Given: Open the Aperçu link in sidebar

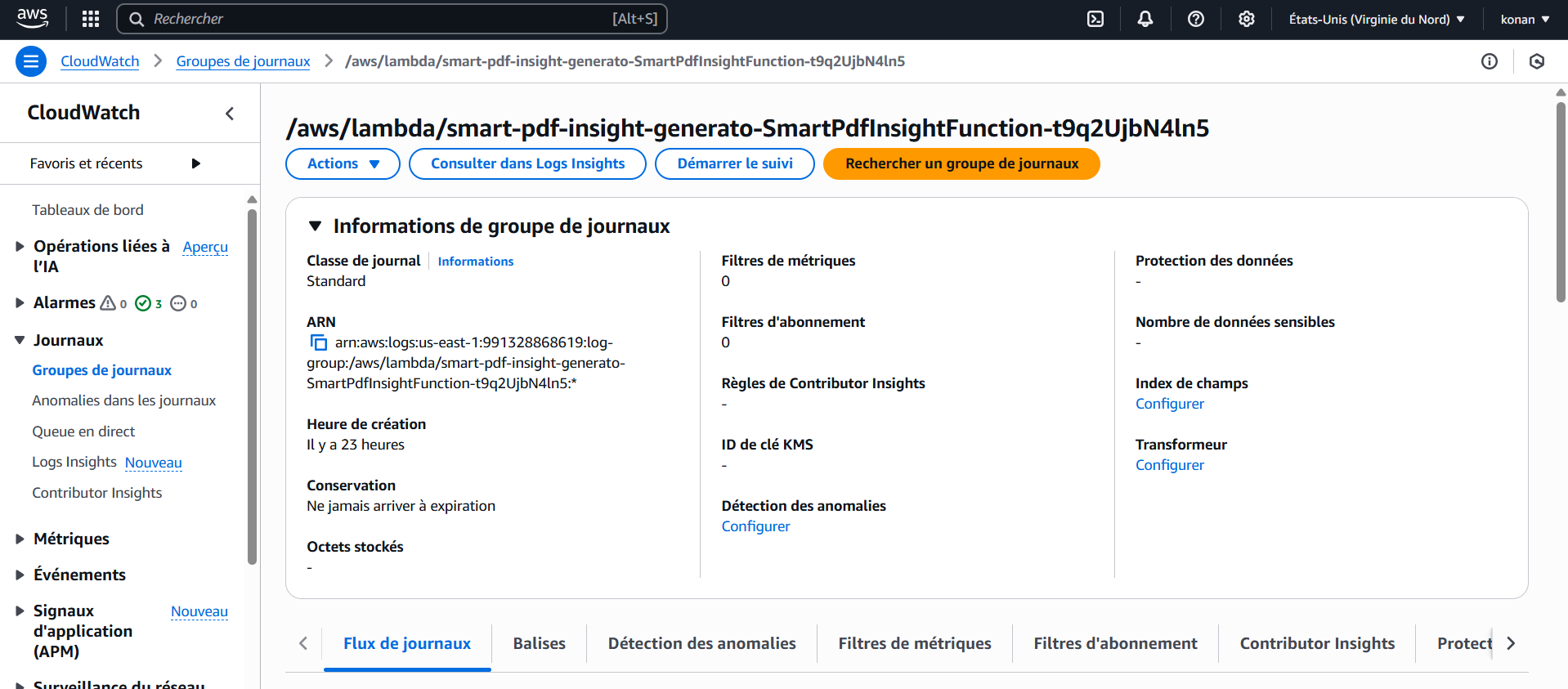Looking at the screenshot, I should coord(205,247).
